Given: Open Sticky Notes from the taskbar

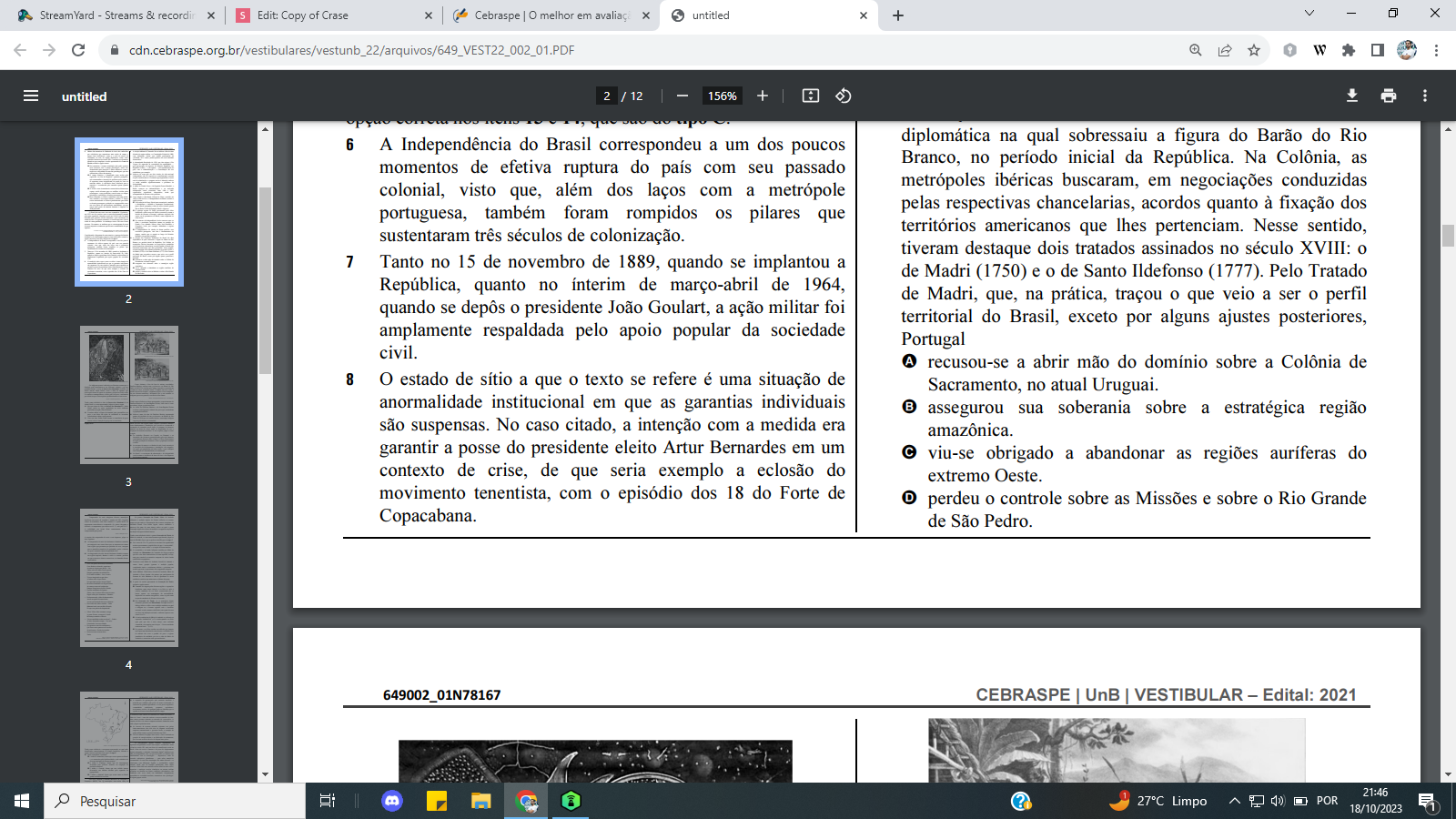Looking at the screenshot, I should click(x=437, y=801).
